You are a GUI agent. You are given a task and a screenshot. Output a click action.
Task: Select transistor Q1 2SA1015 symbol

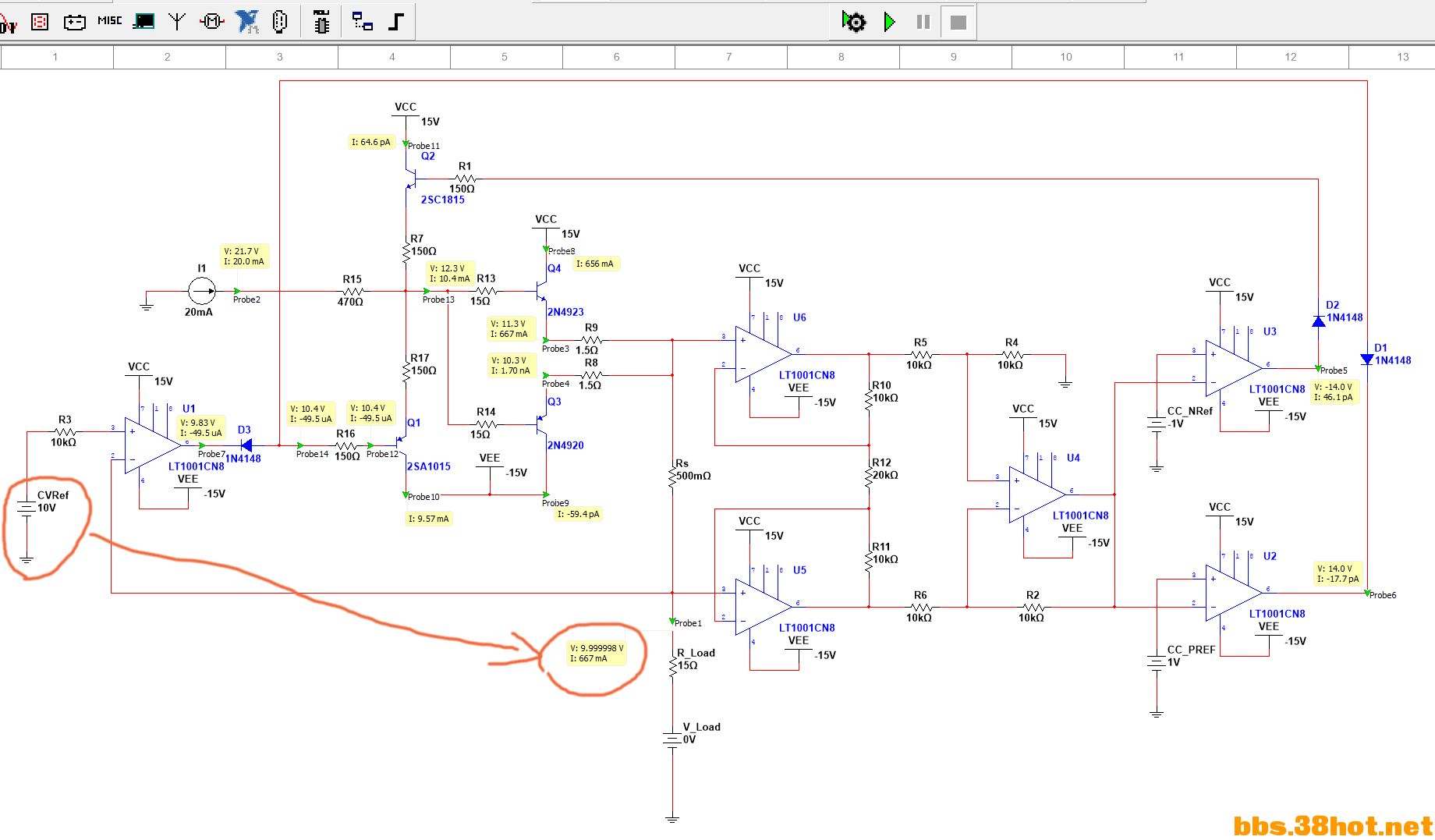(402, 445)
